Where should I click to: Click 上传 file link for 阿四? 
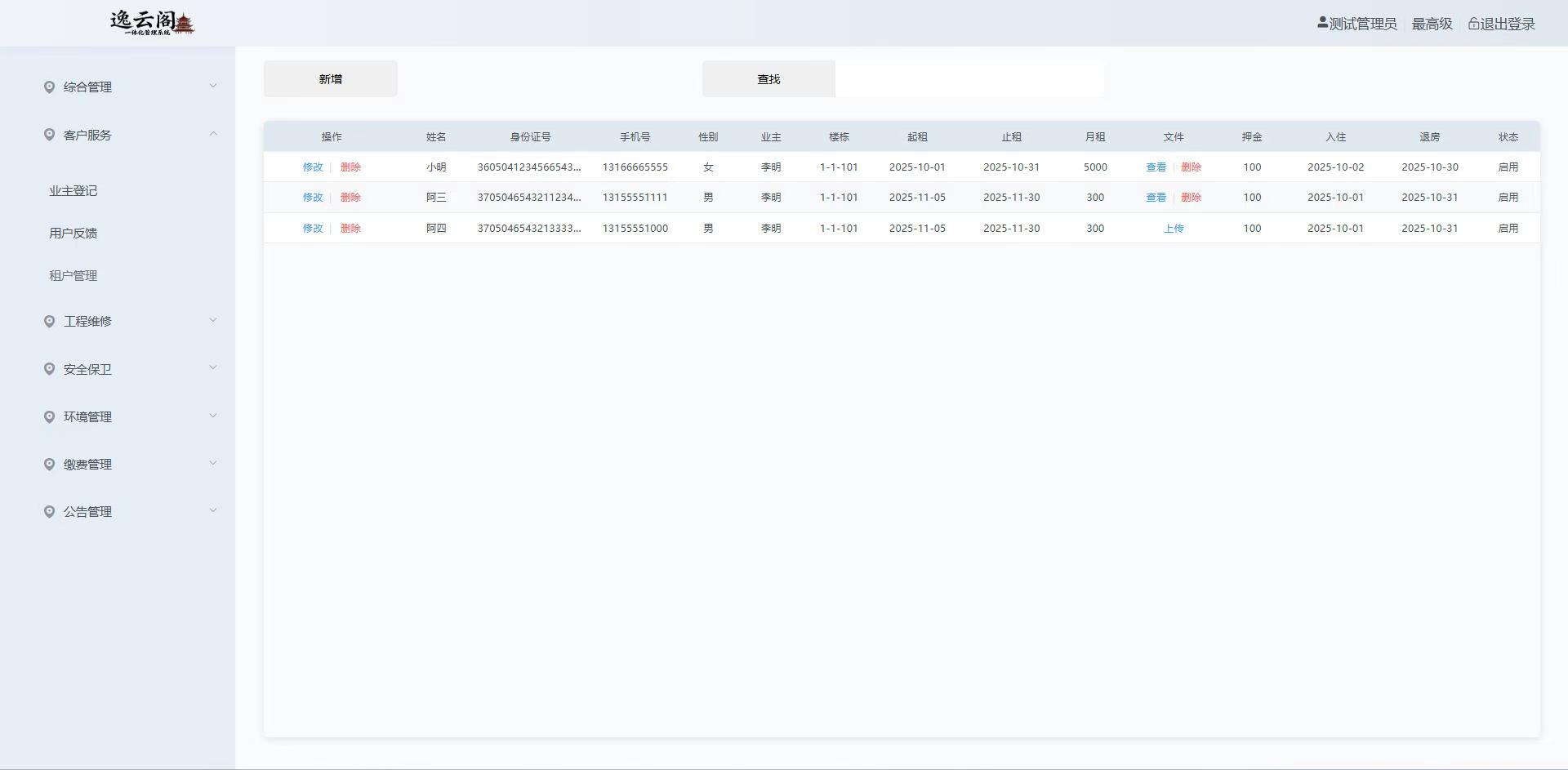[1173, 229]
